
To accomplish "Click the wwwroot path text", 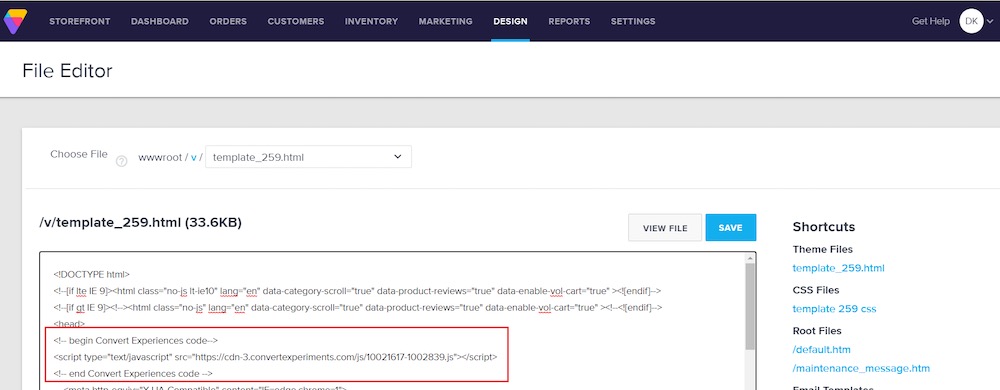I will 159,157.
